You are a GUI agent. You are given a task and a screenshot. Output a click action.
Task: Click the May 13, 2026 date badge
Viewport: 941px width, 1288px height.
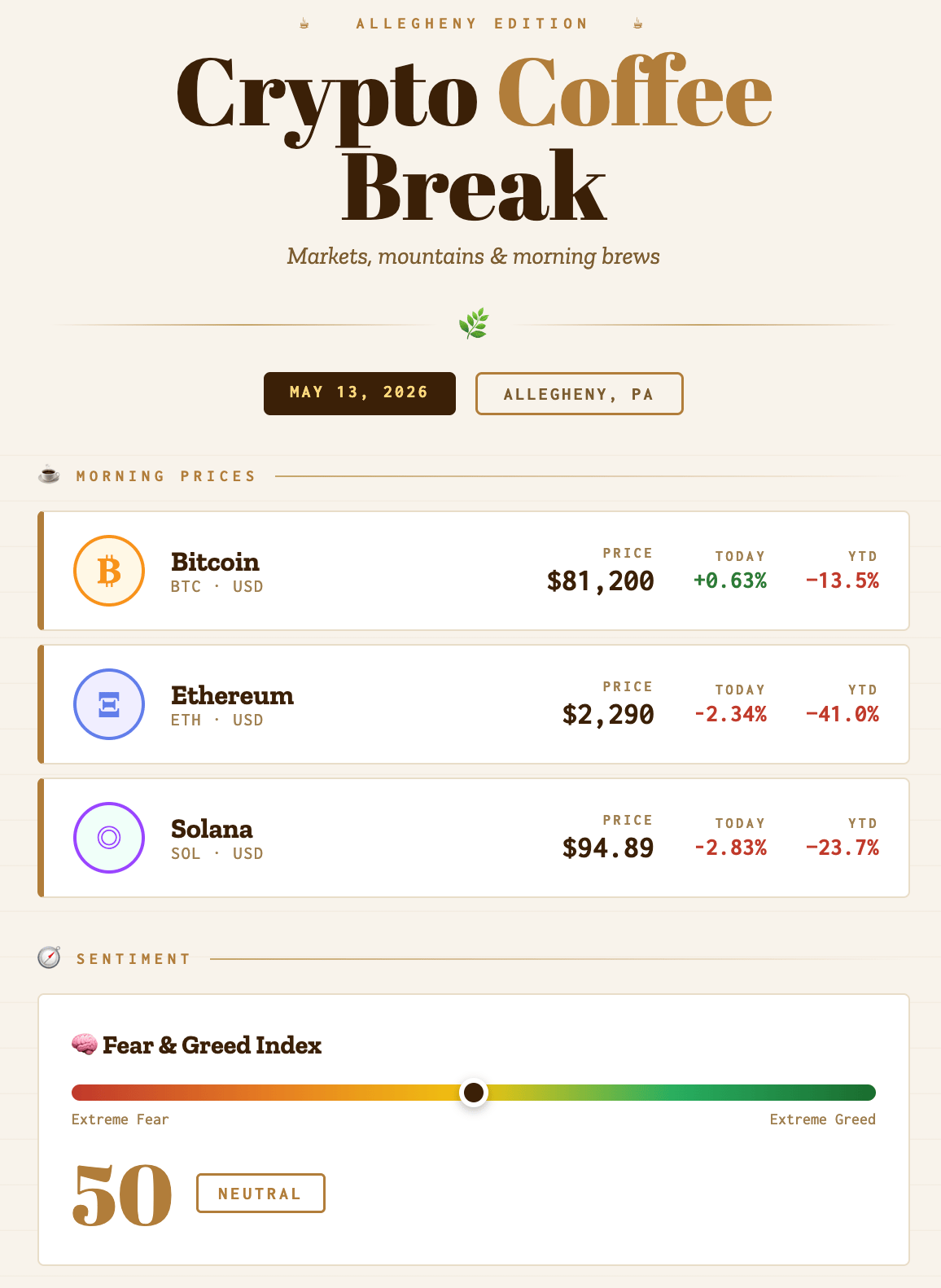(360, 393)
